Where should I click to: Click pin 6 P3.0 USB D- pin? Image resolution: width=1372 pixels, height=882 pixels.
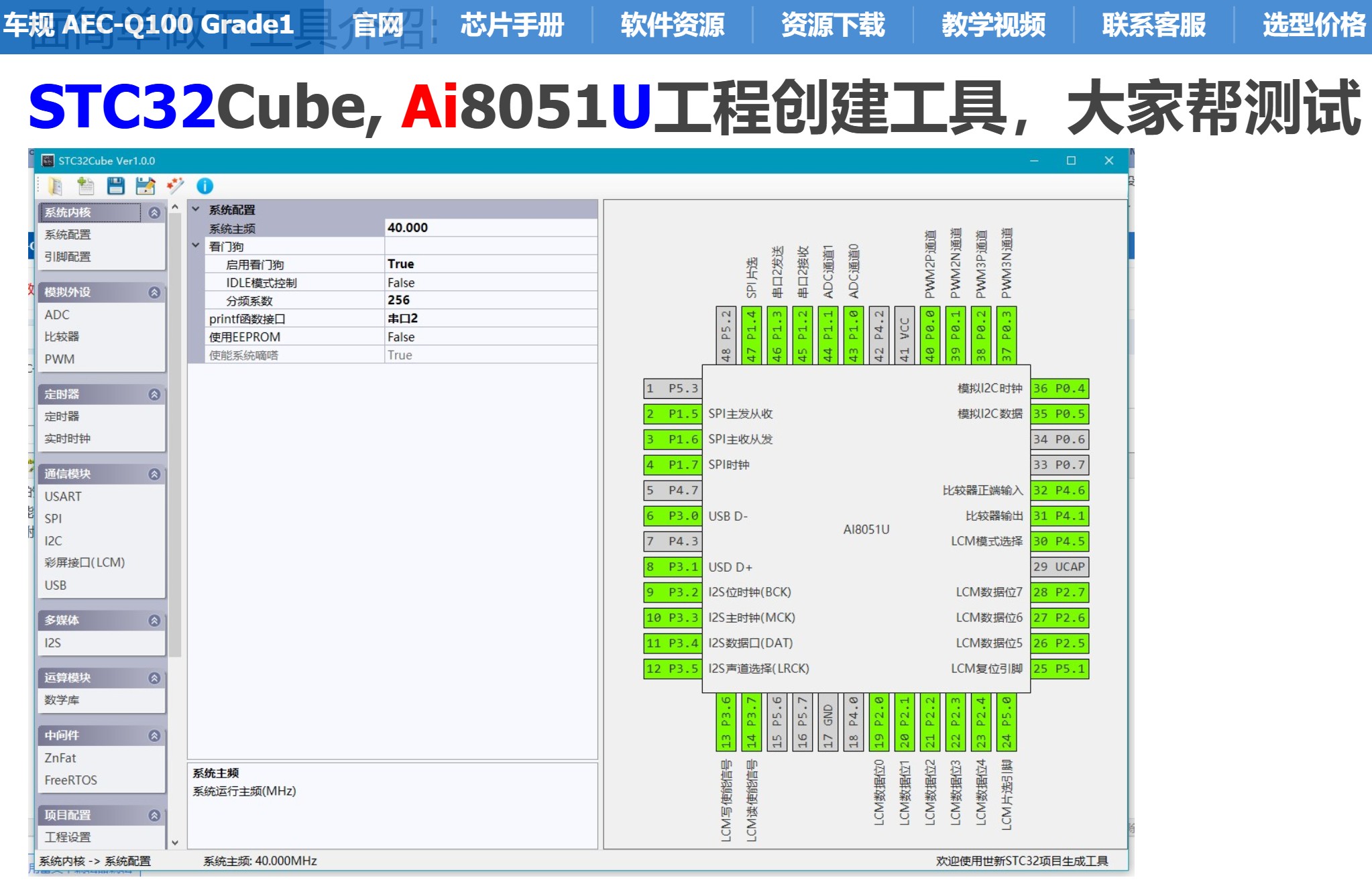point(673,515)
